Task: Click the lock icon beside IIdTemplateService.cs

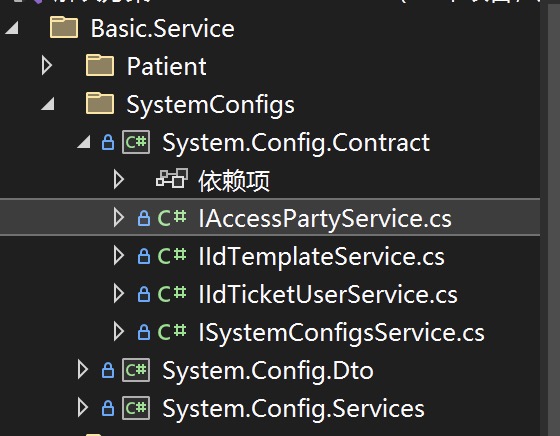Action: pyautogui.click(x=144, y=256)
